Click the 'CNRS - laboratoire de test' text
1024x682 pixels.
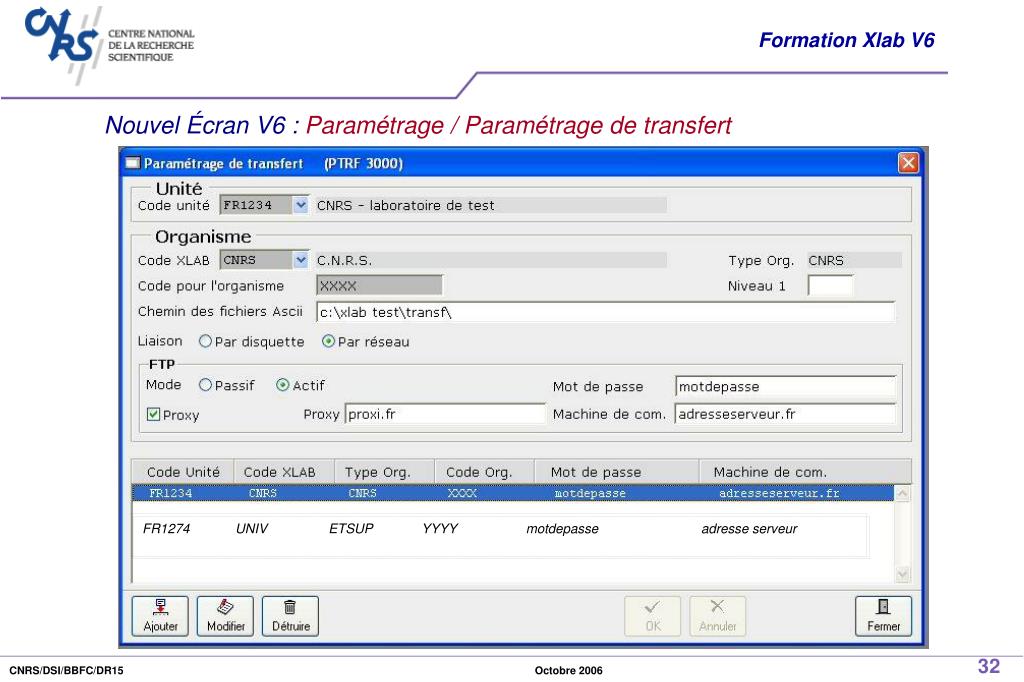(x=406, y=205)
